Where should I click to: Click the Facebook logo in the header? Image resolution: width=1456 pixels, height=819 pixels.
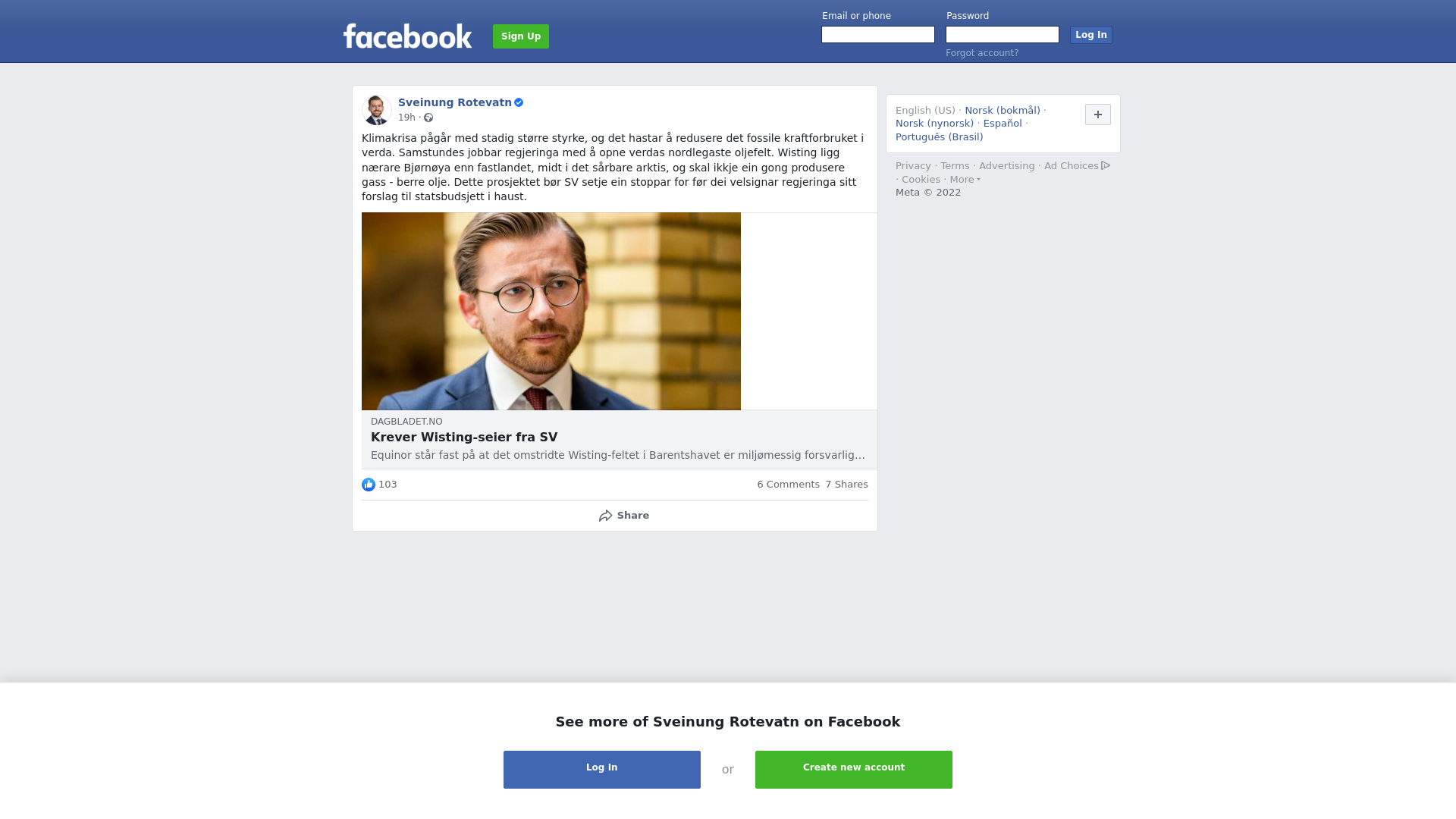click(x=407, y=36)
